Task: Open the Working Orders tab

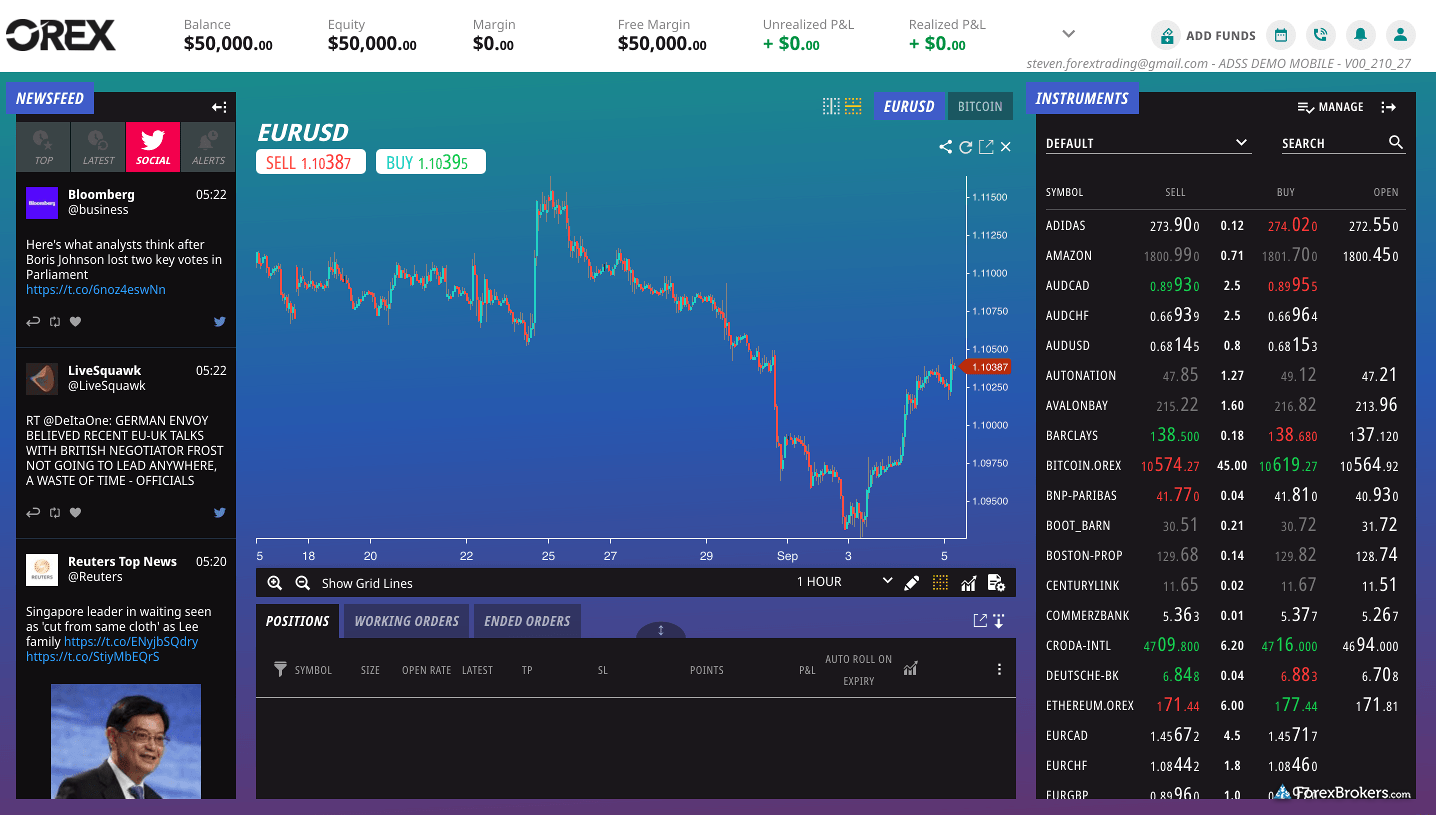Action: 407,621
